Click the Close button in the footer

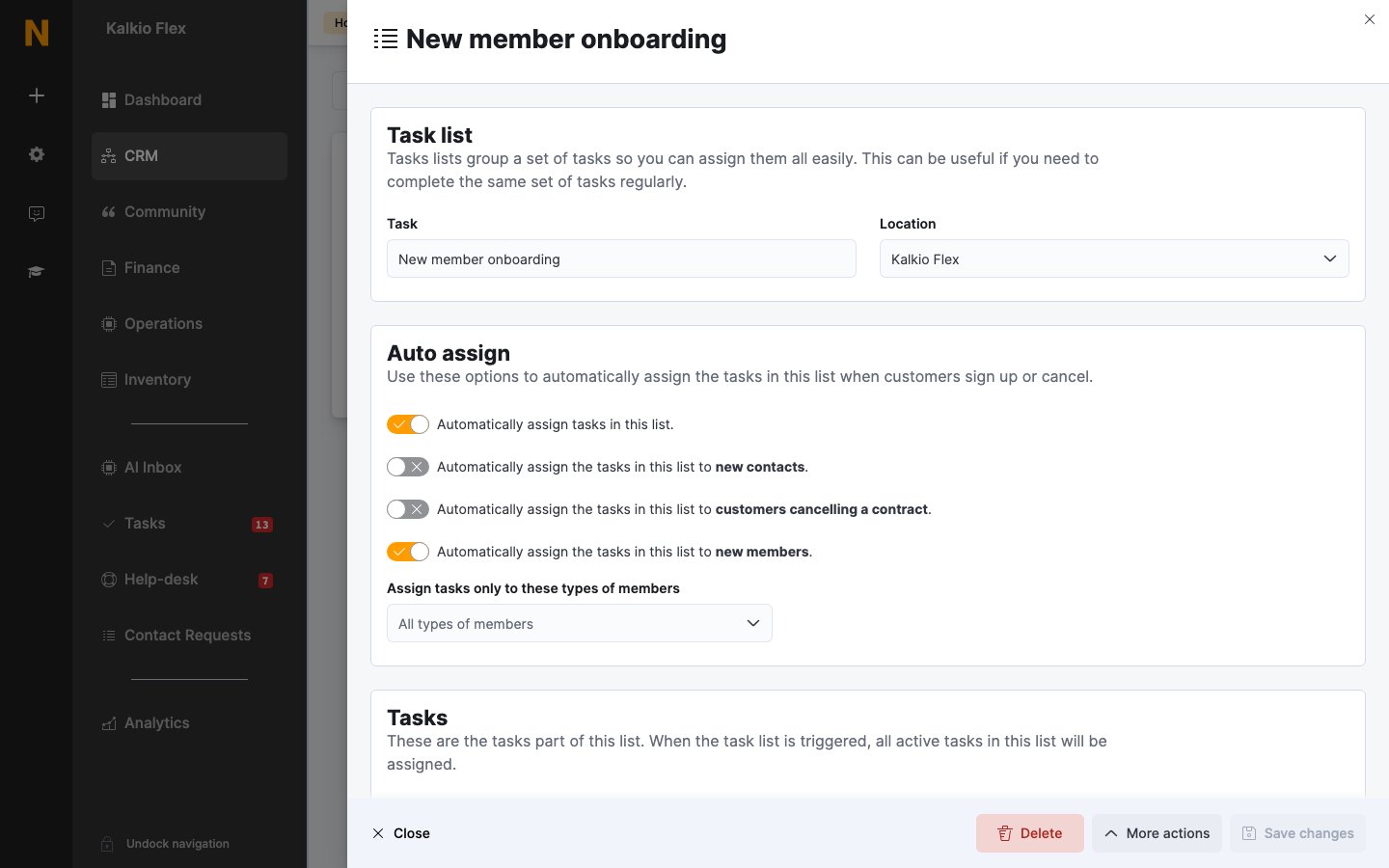[x=401, y=833]
